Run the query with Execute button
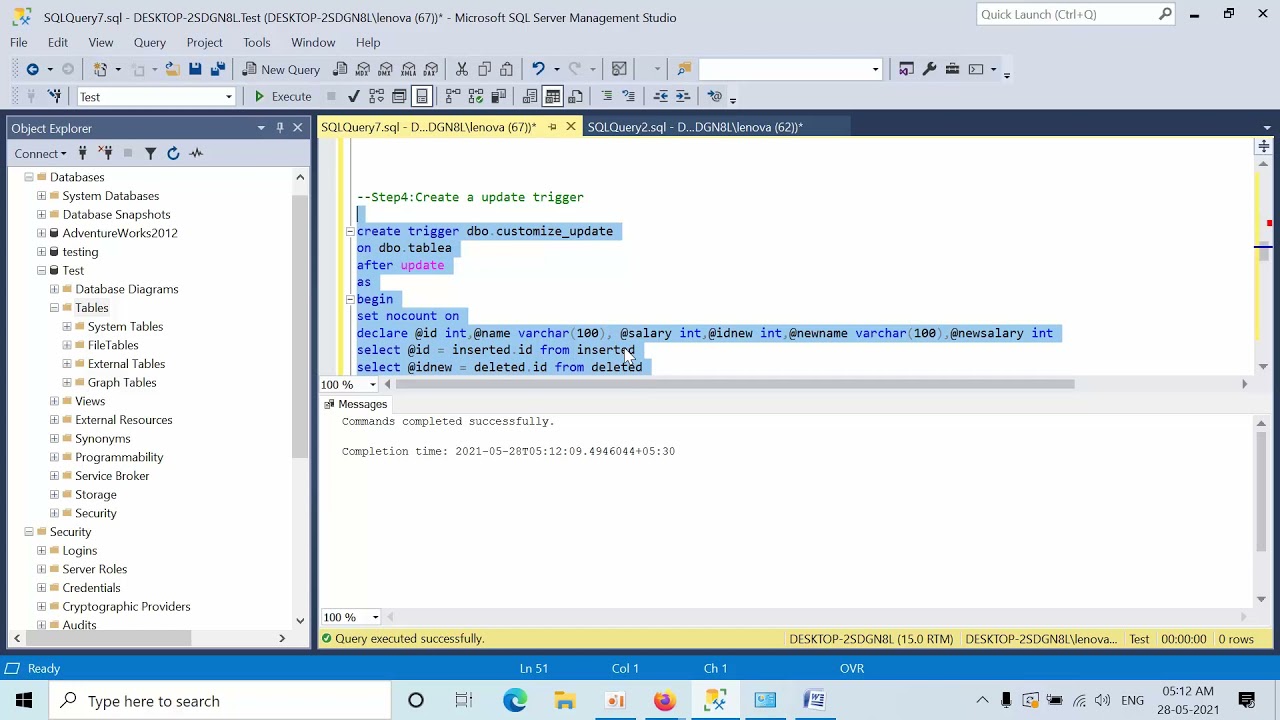 282,96
